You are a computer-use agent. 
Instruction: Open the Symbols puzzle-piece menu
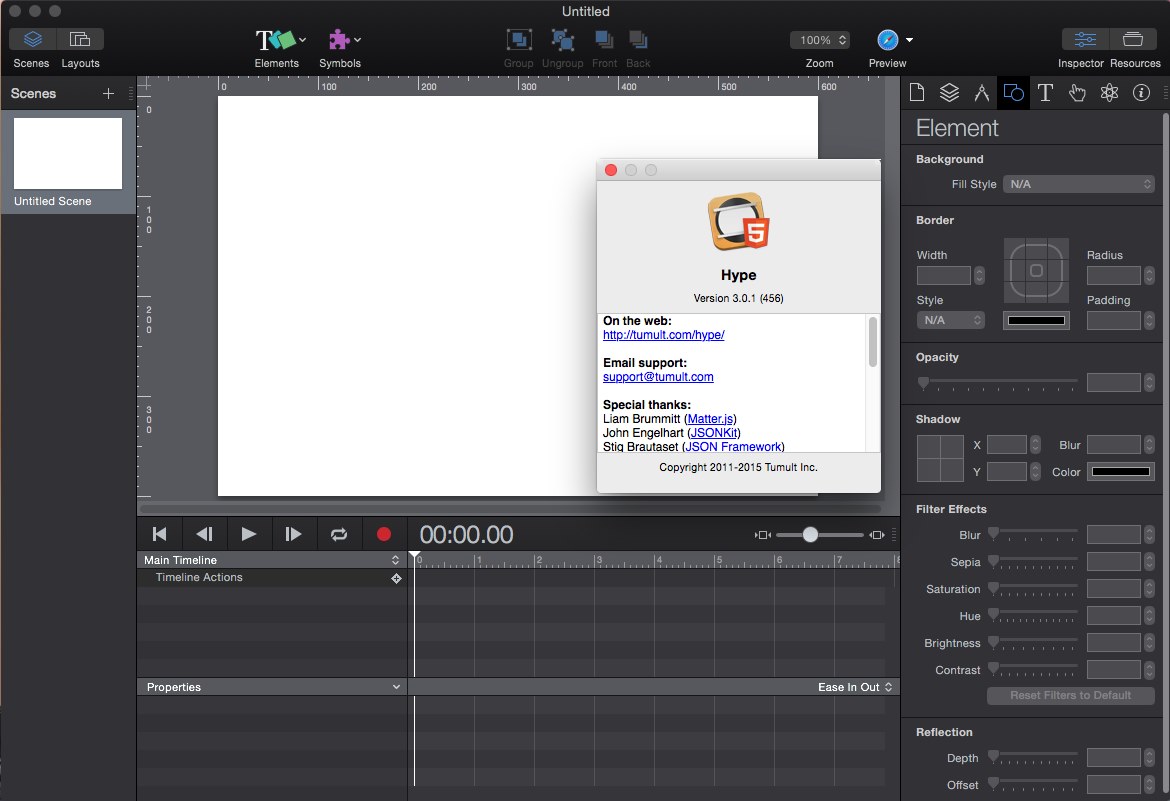344,40
